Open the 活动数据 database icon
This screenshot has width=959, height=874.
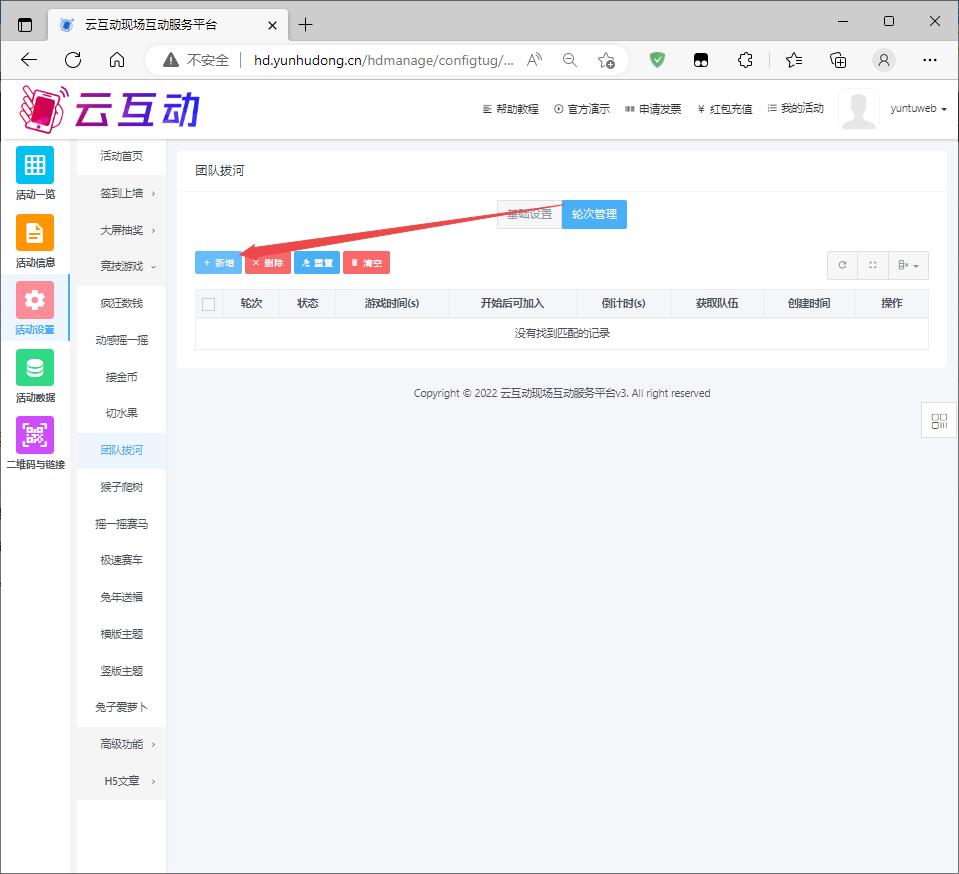point(35,368)
